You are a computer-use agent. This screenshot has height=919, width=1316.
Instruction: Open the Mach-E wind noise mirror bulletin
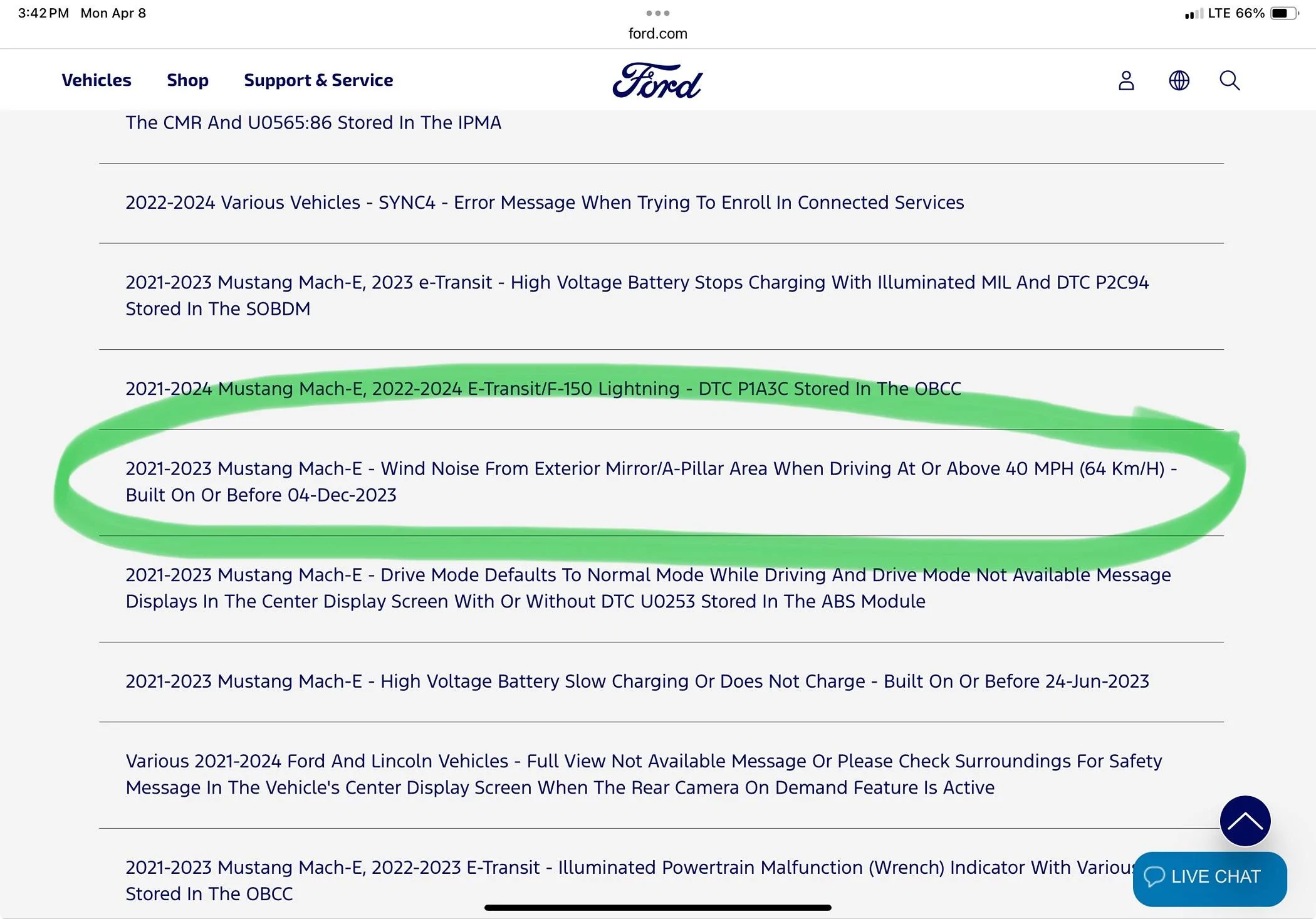(651, 481)
